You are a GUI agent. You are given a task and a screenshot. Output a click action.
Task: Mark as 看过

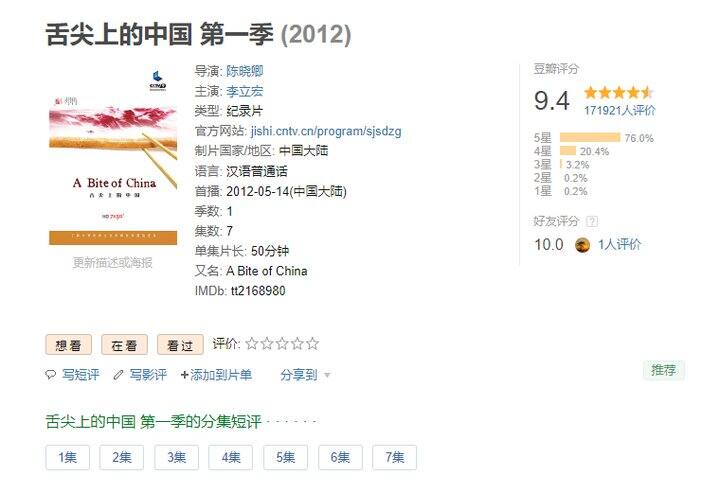[x=180, y=345]
